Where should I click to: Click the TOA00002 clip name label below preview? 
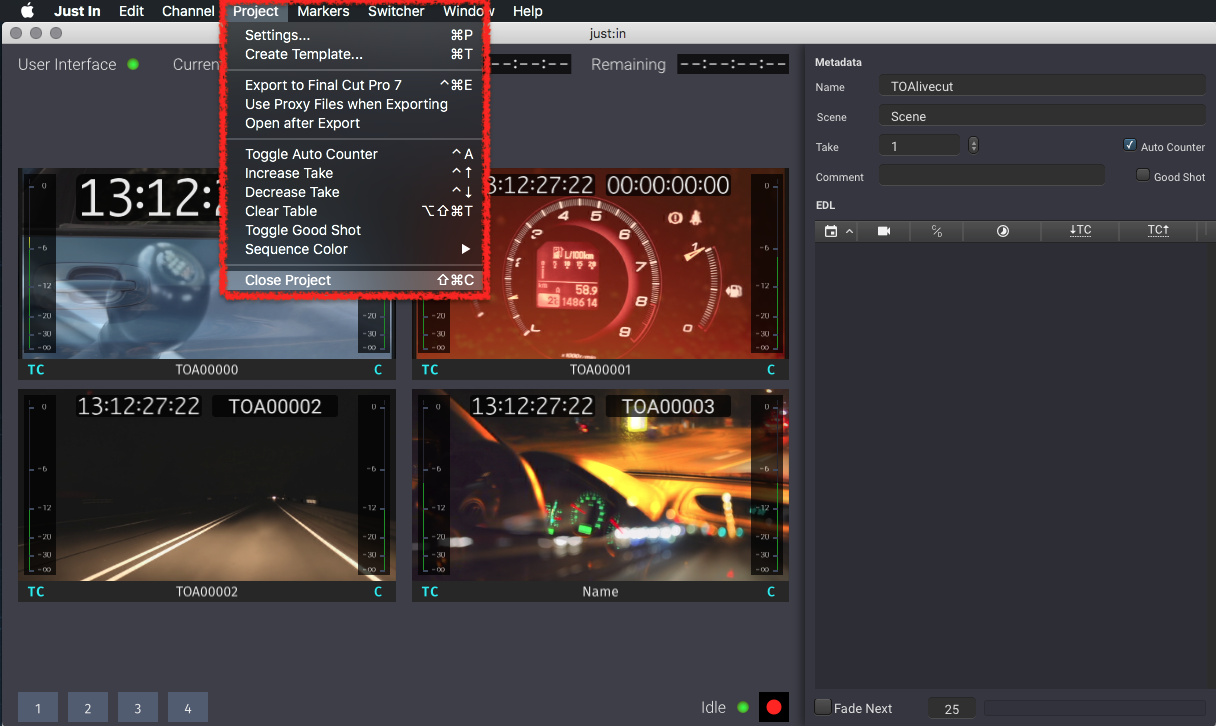(207, 591)
